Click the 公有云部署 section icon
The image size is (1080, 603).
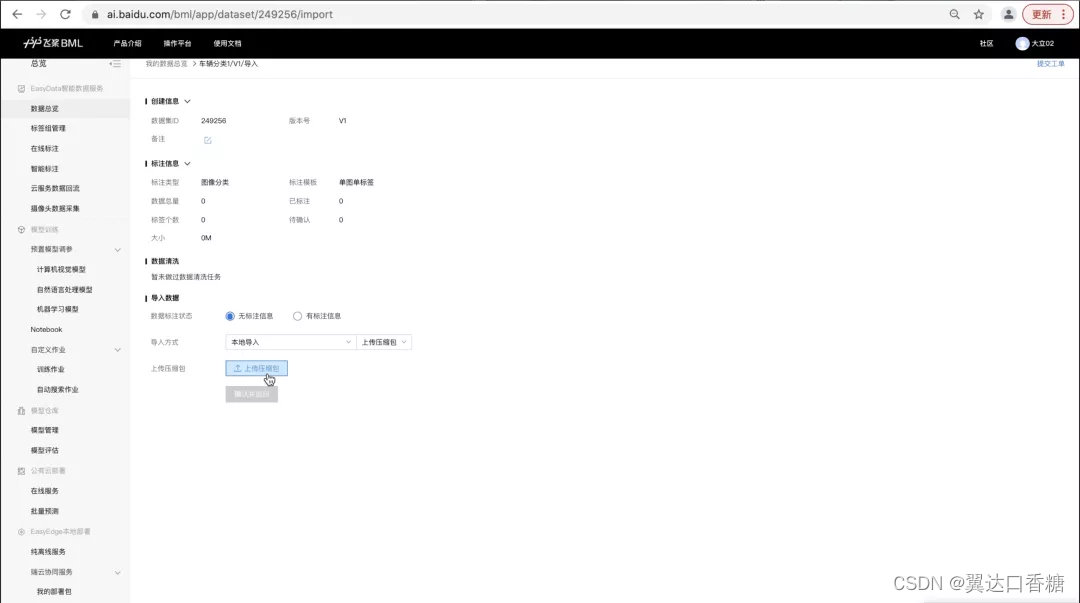(21, 471)
